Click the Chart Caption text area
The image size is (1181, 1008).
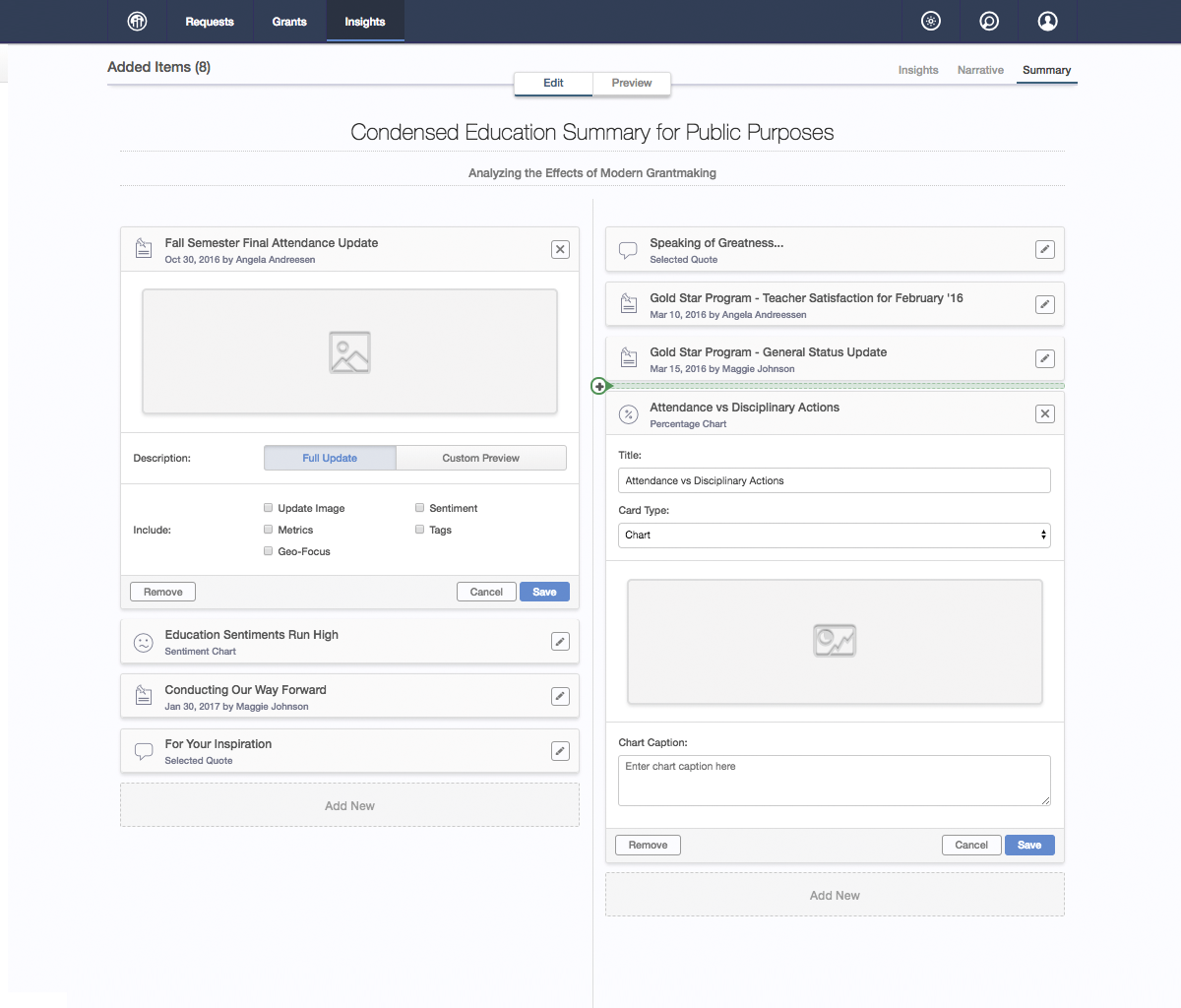tap(834, 780)
